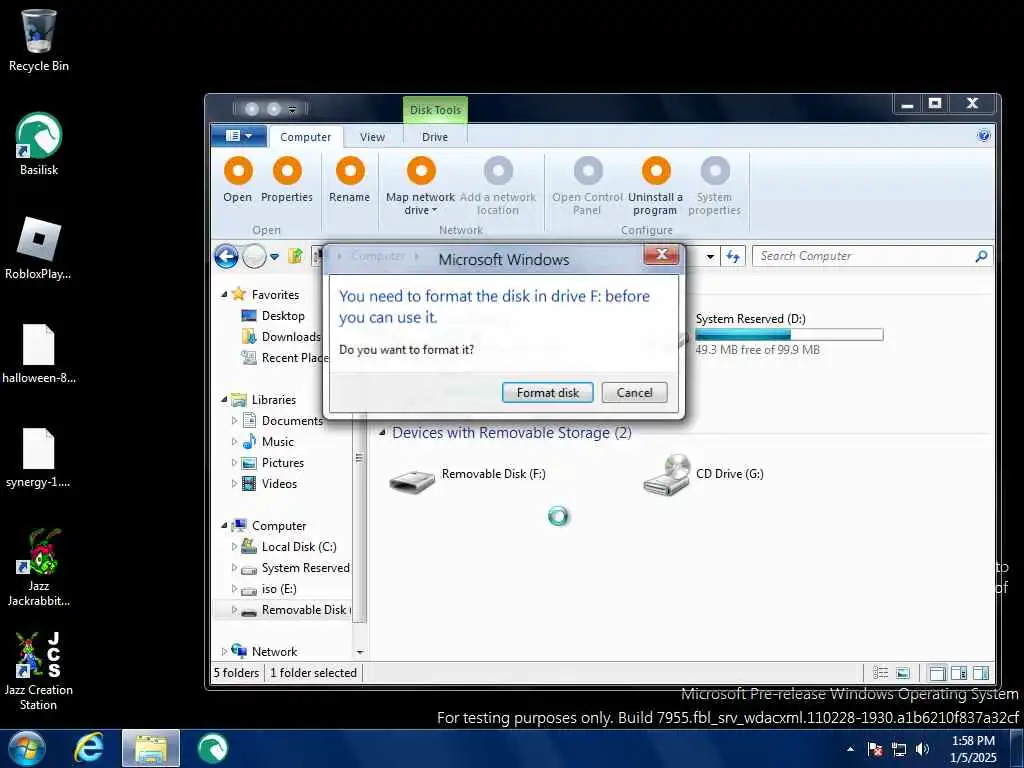Select the RobloxPlayer desktop icon

(x=39, y=248)
